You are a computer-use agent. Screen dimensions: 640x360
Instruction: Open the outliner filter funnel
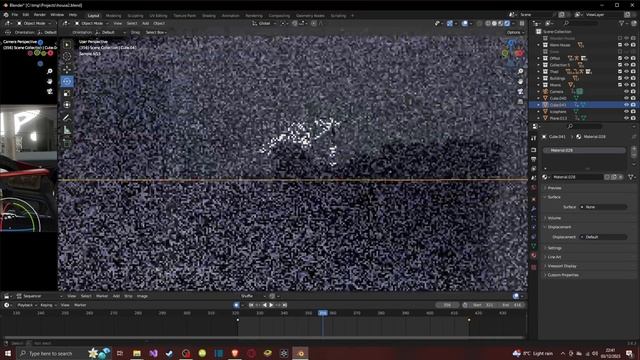(x=622, y=23)
